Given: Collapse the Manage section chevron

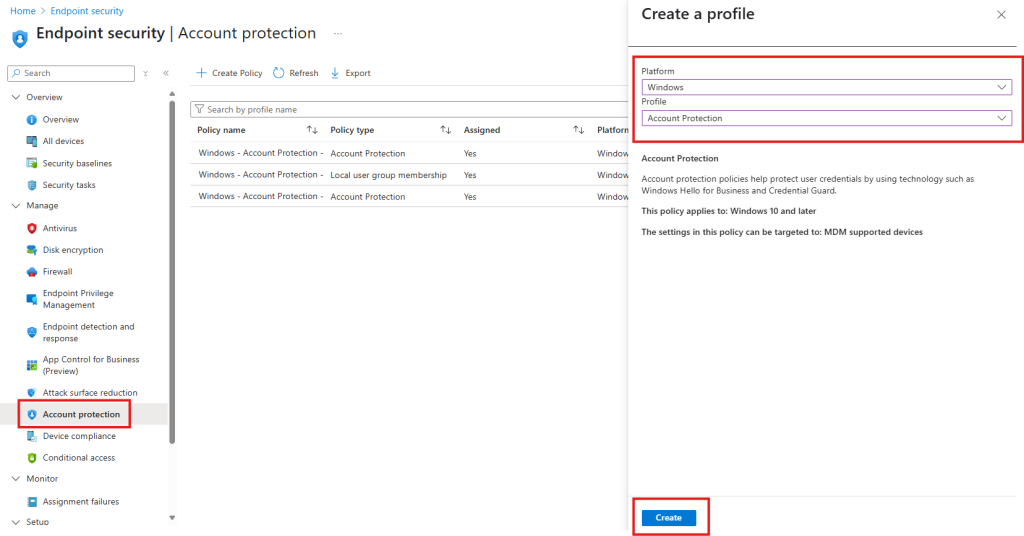Looking at the screenshot, I should pos(16,206).
